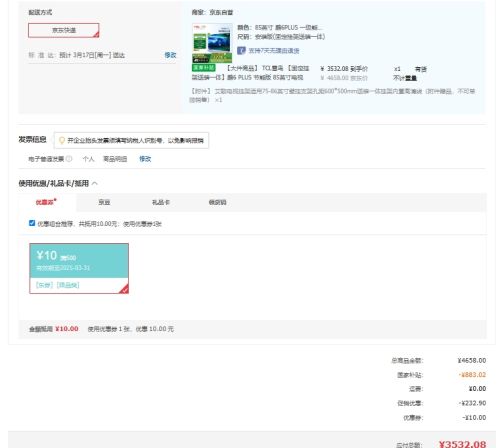Click the lightbulb tip icon in invoice info
This screenshot has height=448, width=500.
(x=62, y=140)
